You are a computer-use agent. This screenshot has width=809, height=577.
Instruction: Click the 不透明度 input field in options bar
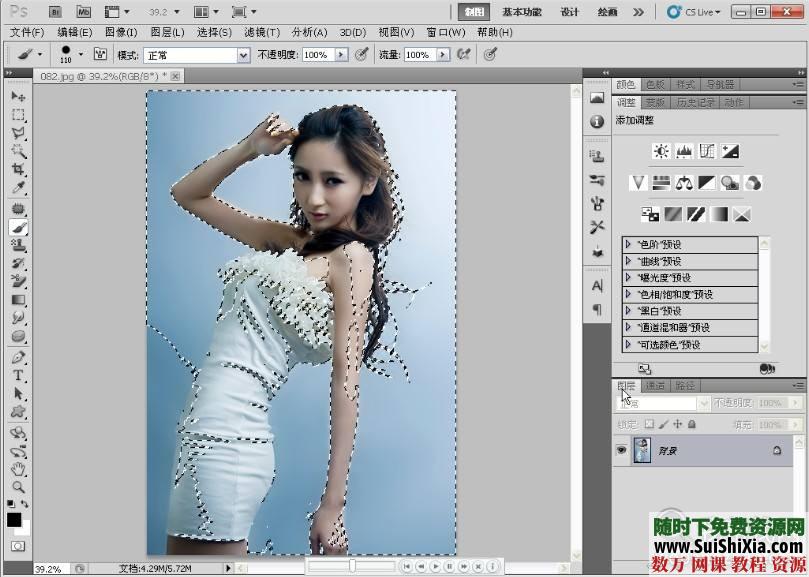click(315, 55)
